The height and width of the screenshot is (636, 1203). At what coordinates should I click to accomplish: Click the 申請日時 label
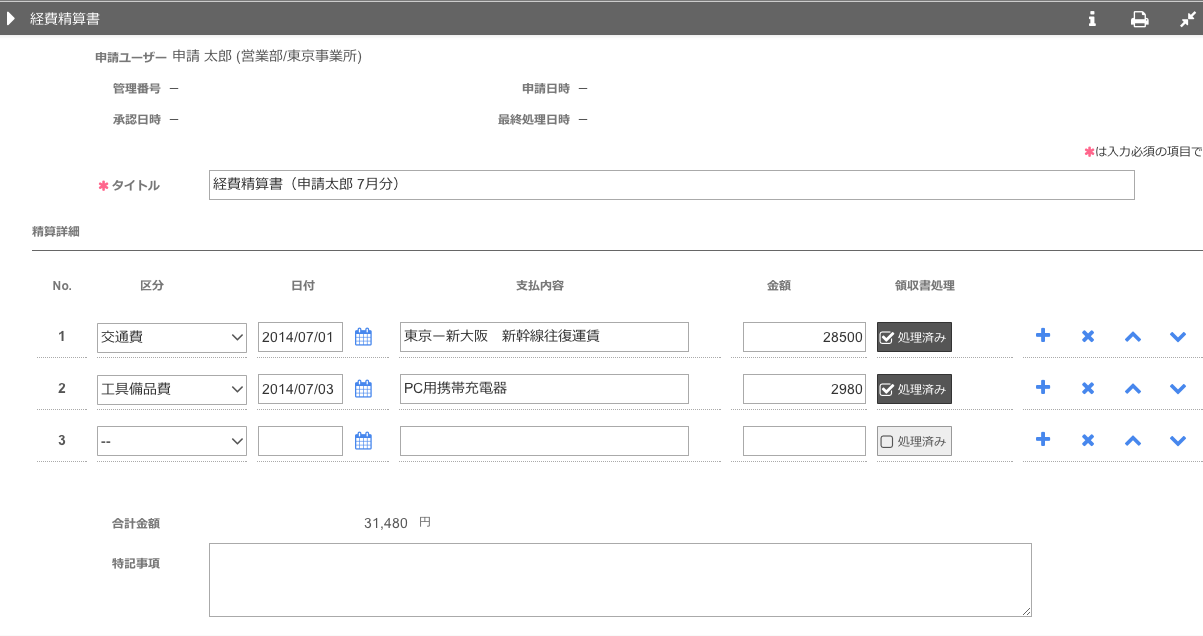tap(546, 89)
